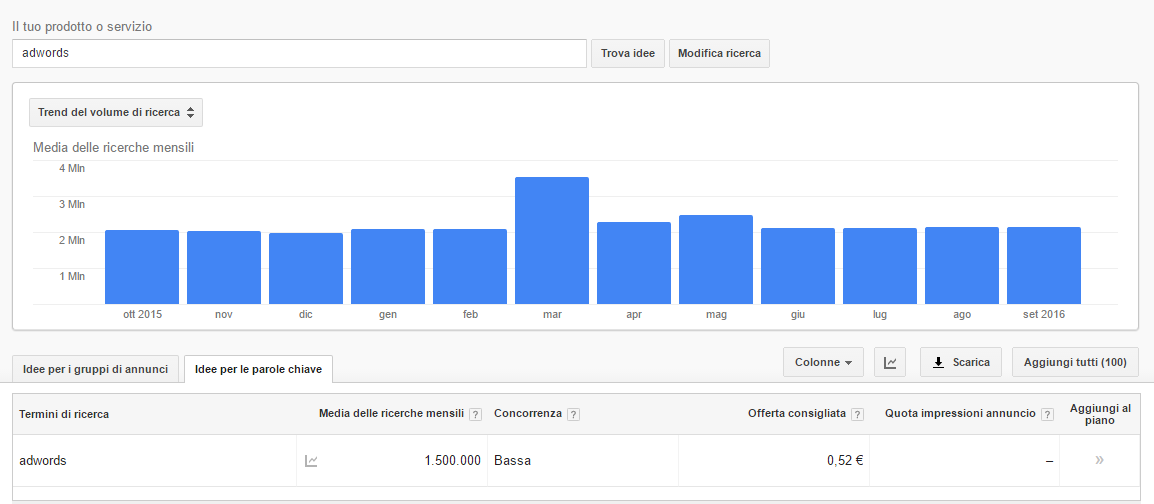Open help icon next to Concorrenza
Image resolution: width=1154 pixels, height=504 pixels.
(573, 414)
